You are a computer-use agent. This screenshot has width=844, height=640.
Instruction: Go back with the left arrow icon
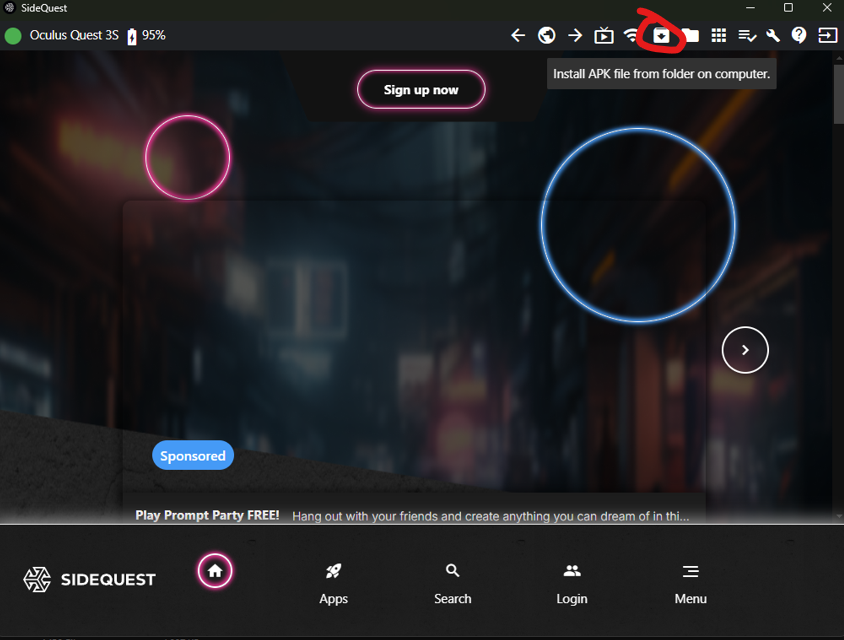[x=518, y=36]
